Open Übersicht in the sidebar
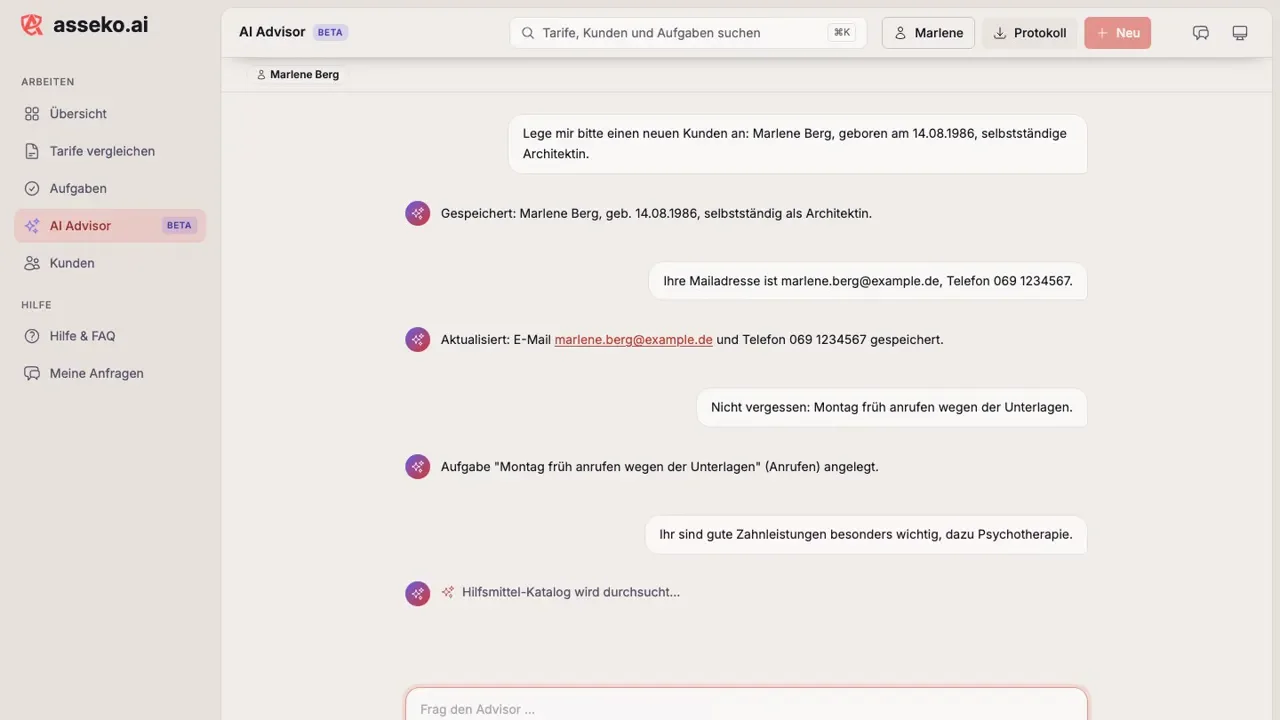Image resolution: width=1280 pixels, height=720 pixels. (110, 114)
